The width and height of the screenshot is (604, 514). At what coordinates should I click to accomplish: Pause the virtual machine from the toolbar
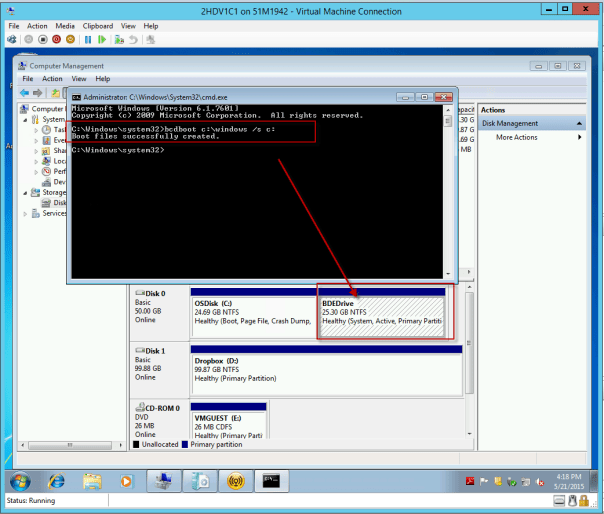click(88, 39)
